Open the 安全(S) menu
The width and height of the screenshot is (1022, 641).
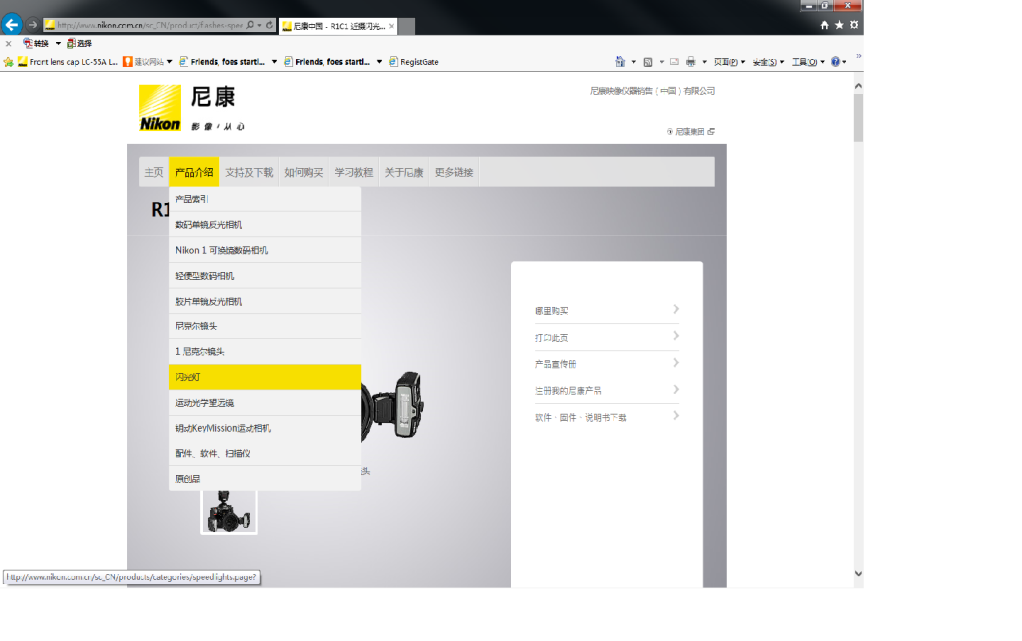coord(768,62)
